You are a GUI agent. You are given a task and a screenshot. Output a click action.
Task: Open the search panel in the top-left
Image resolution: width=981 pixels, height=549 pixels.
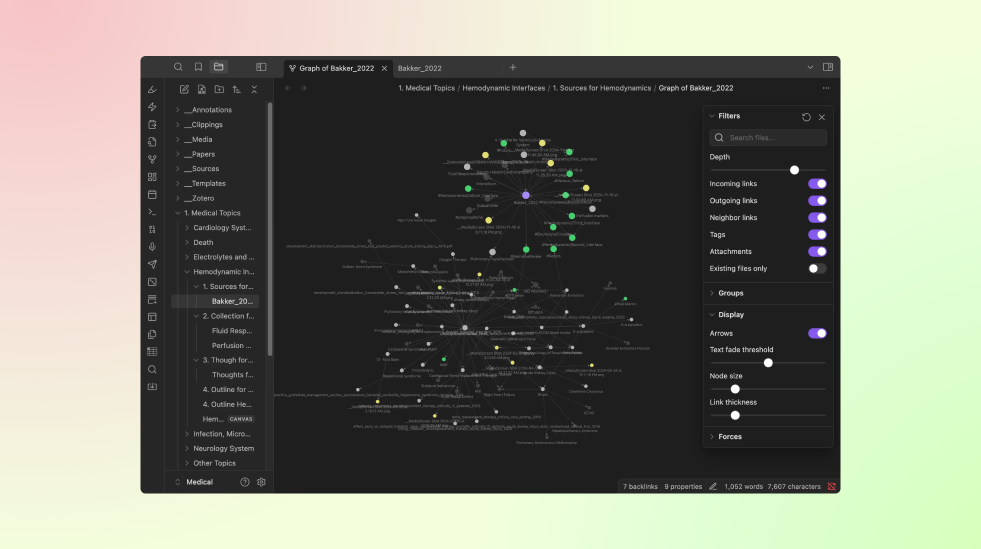click(178, 67)
